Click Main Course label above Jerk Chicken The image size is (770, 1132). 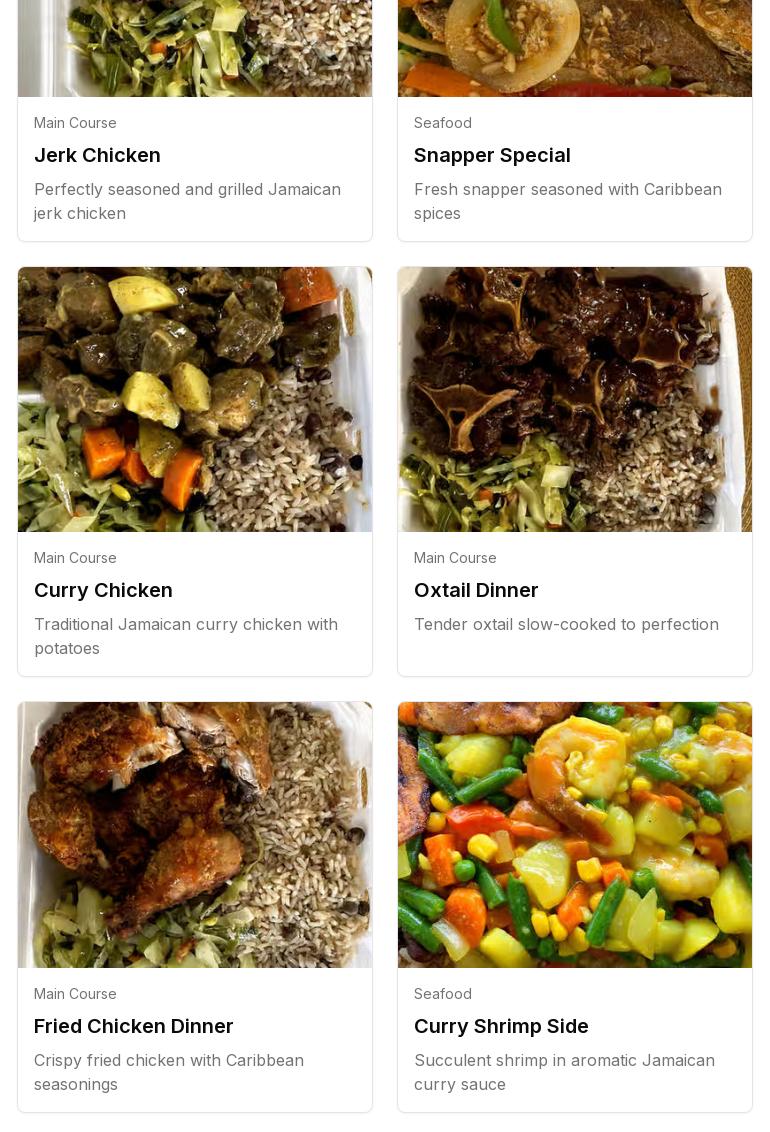75,123
